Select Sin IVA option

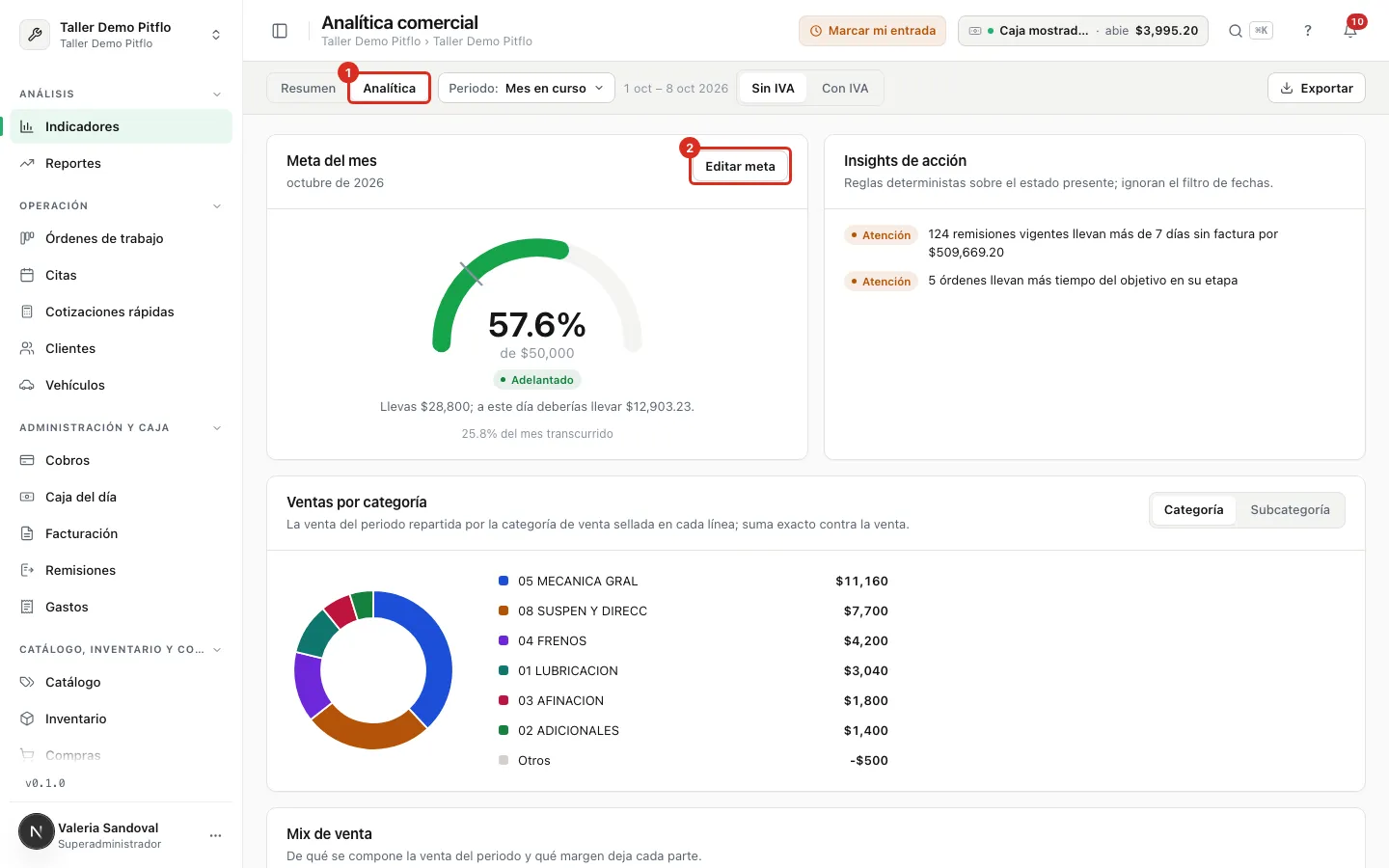pos(773,88)
